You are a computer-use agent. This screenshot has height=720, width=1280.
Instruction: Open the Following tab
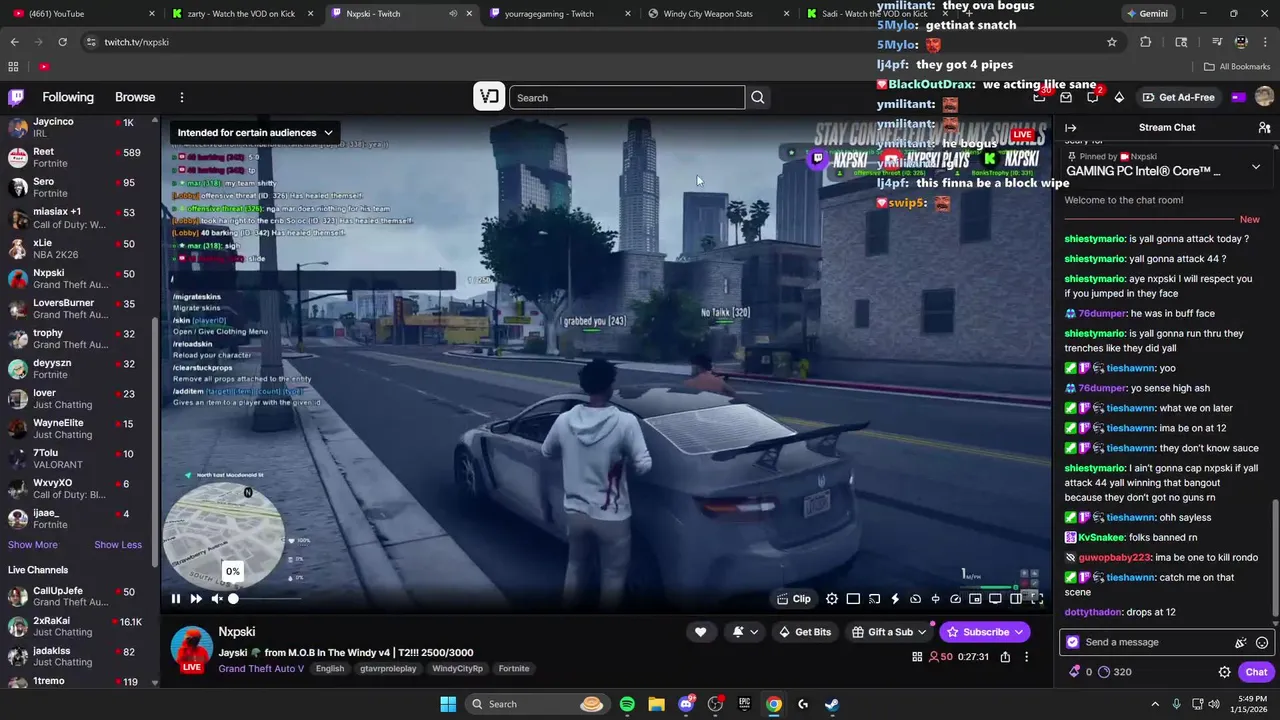pyautogui.click(x=68, y=97)
